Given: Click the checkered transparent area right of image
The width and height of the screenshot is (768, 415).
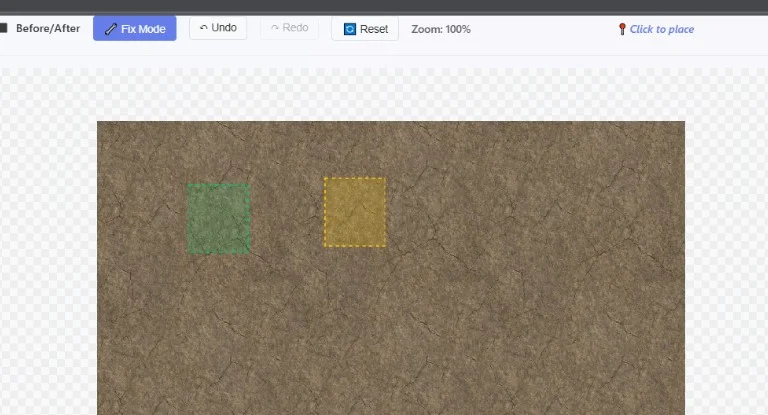Looking at the screenshot, I should pos(726,250).
